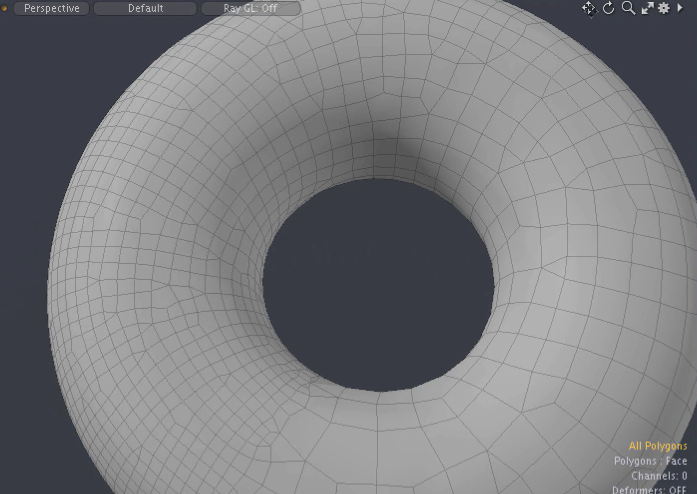Expand the right-pointing arrow in viewport controls
This screenshot has height=494, width=697.
click(x=681, y=8)
